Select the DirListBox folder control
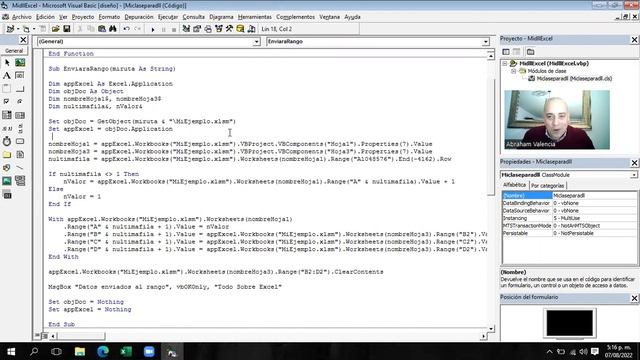 pyautogui.click(x=7, y=154)
